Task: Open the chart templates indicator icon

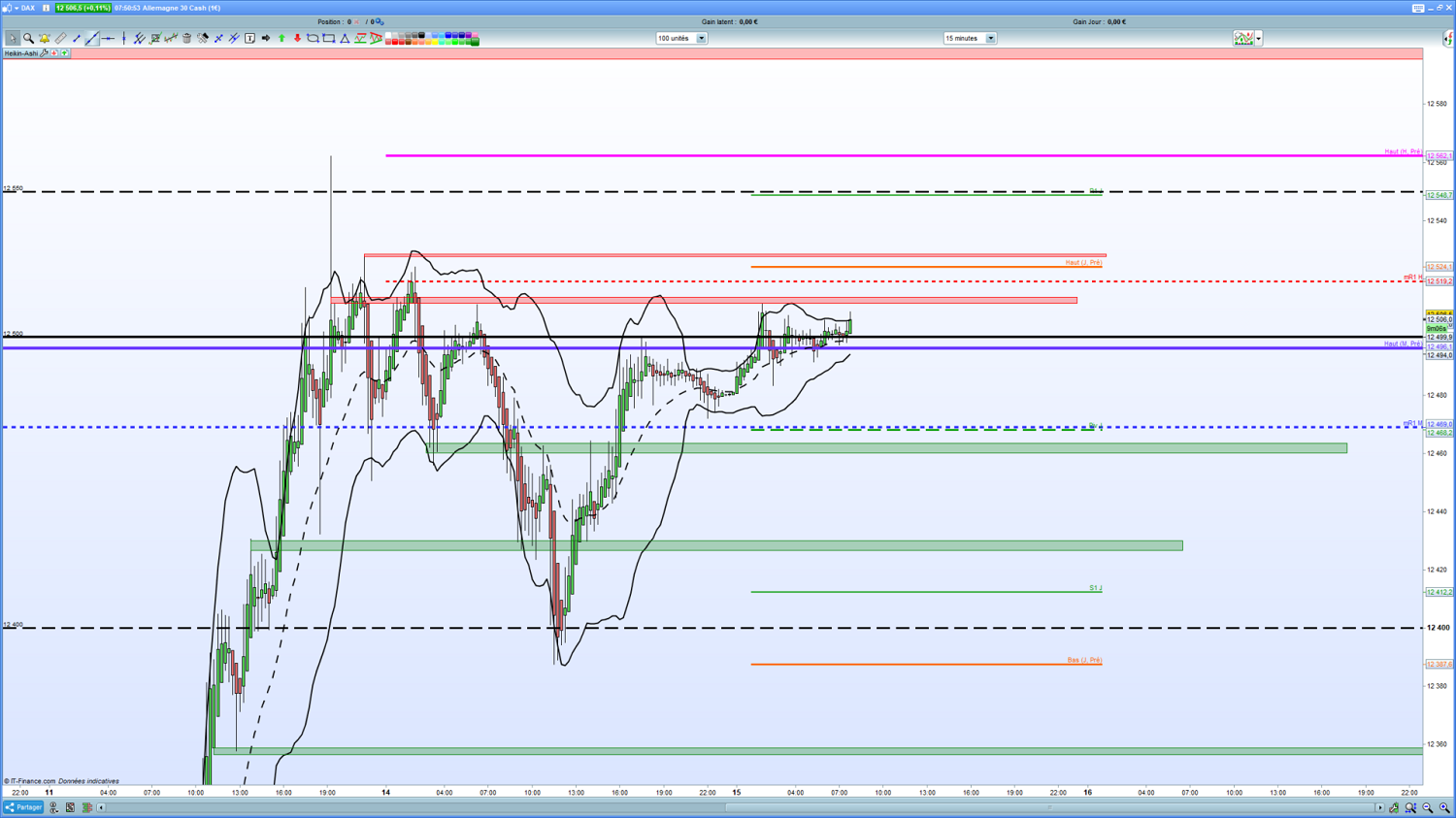Action: click(1243, 39)
